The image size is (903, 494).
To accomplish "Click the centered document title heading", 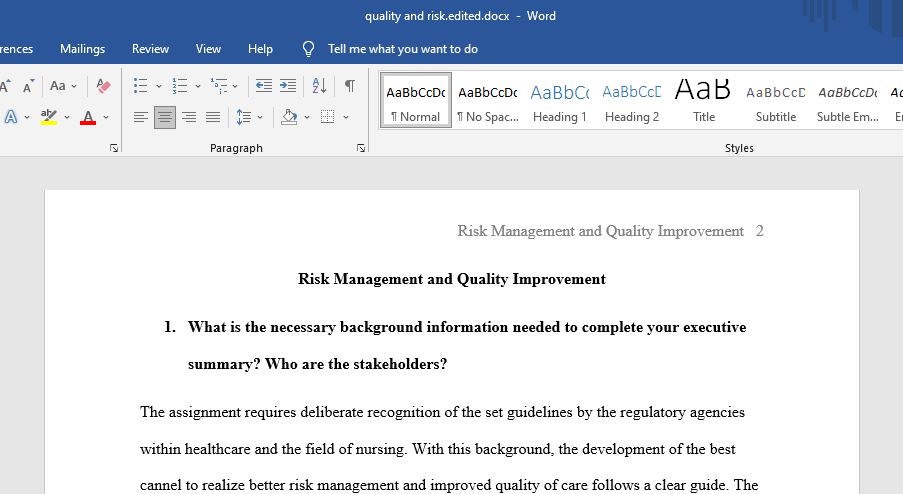I will [x=452, y=279].
